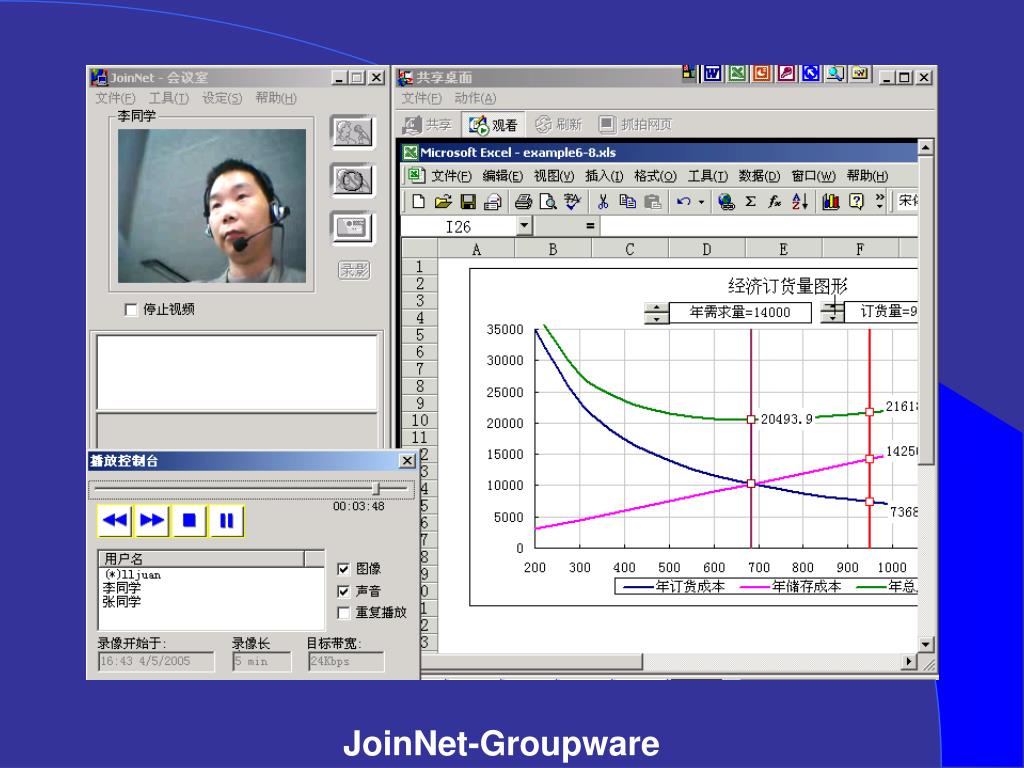Image resolution: width=1024 pixels, height=768 pixels.
Task: Launch Excel from the Office shortcut bar
Action: 737,74
